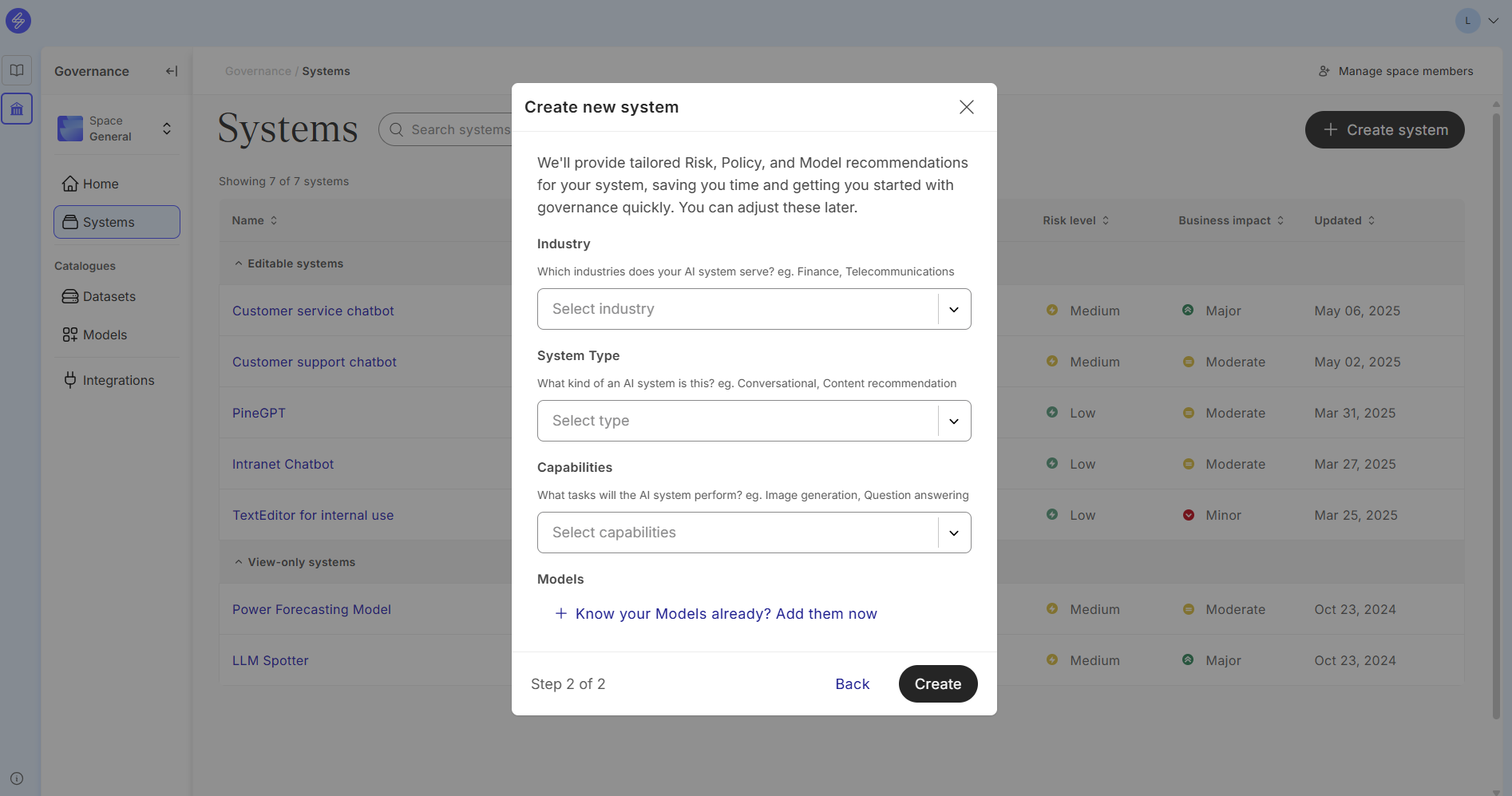Open the user avatar menu
The width and height of the screenshot is (1512, 796).
pos(1476,21)
